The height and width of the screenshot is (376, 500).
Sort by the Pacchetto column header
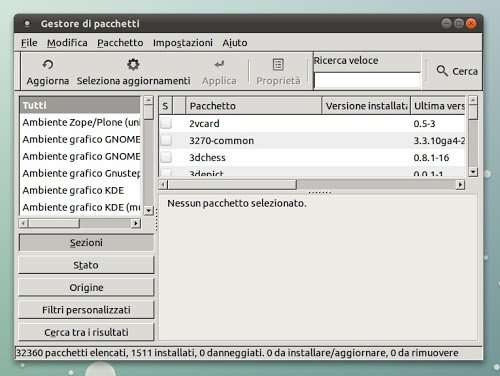click(x=253, y=106)
